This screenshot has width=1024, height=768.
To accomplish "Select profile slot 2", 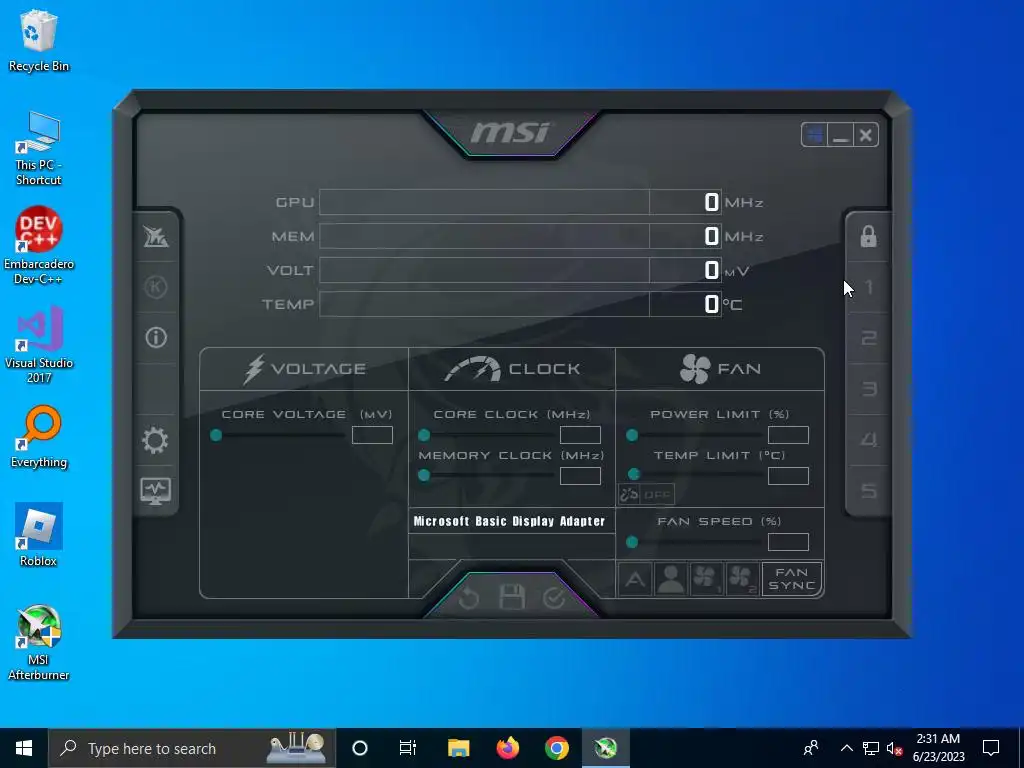I will 868,338.
